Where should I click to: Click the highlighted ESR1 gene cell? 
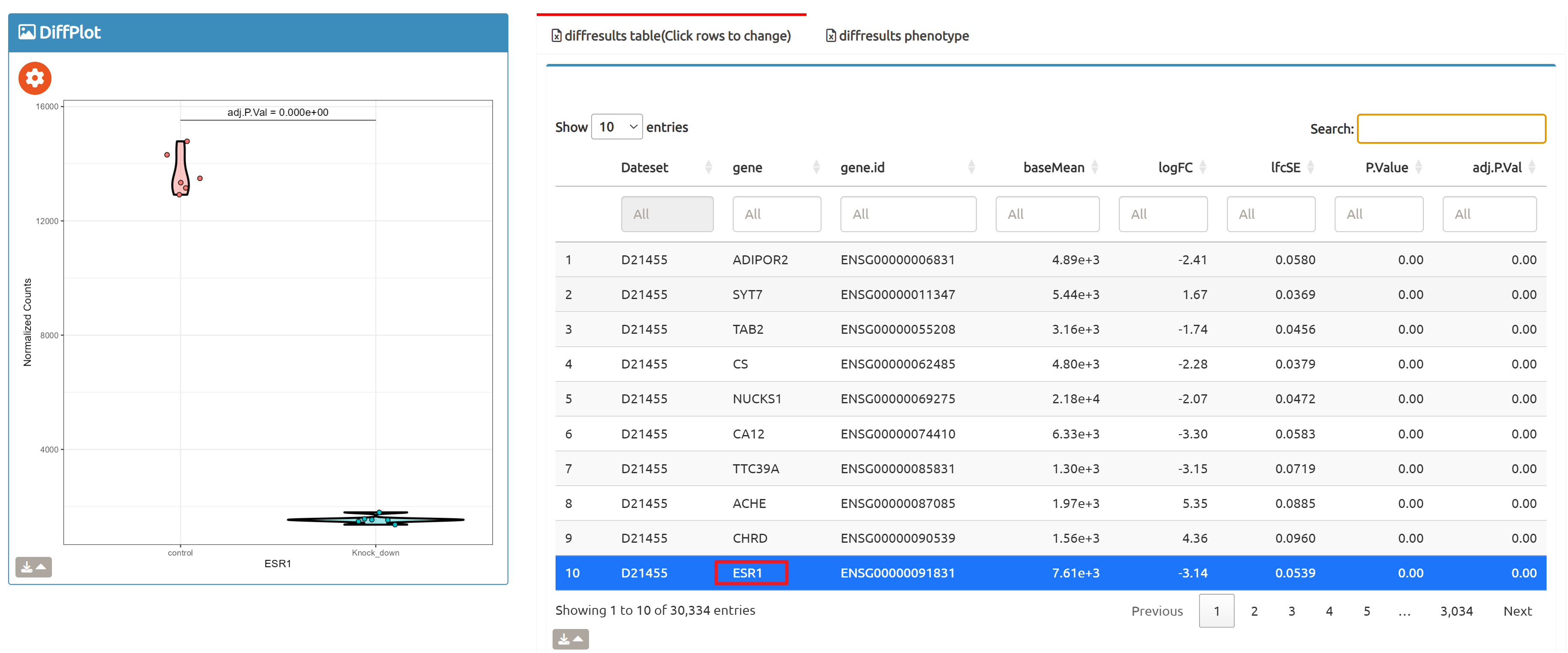[751, 573]
